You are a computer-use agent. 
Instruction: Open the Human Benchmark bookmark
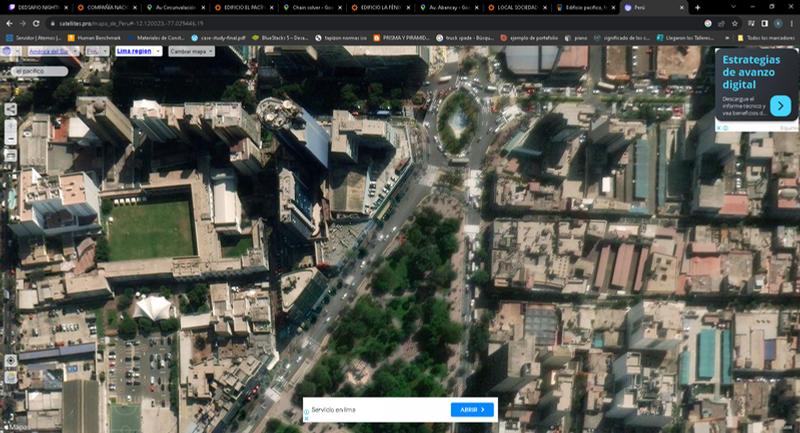pyautogui.click(x=94, y=38)
